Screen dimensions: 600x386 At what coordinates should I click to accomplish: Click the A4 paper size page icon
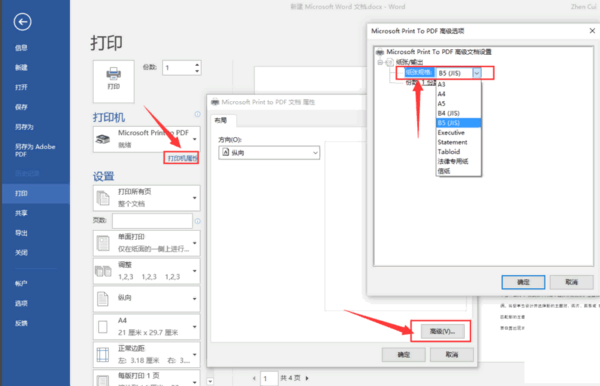point(103,327)
